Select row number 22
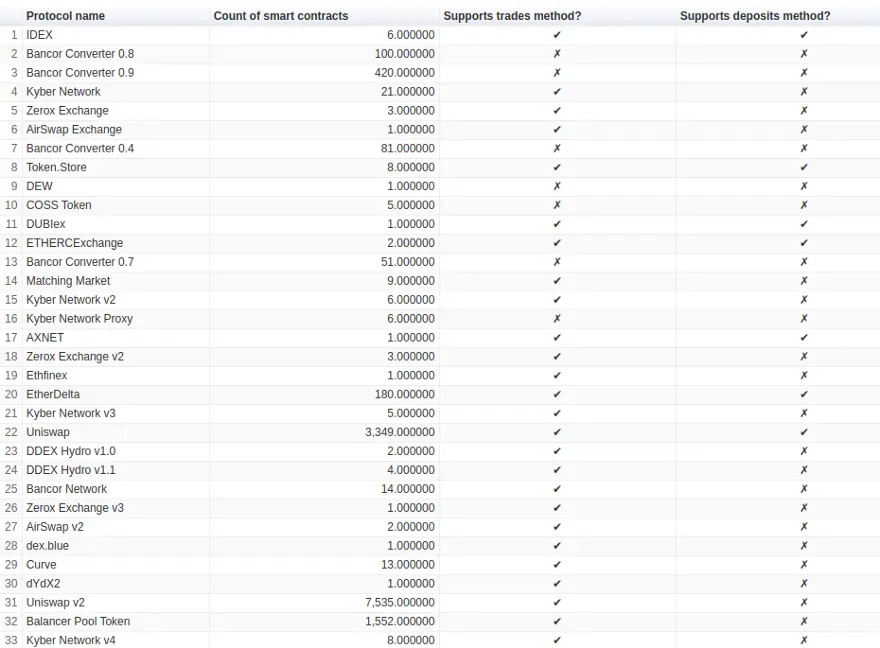The height and width of the screenshot is (648, 880). coord(11,433)
